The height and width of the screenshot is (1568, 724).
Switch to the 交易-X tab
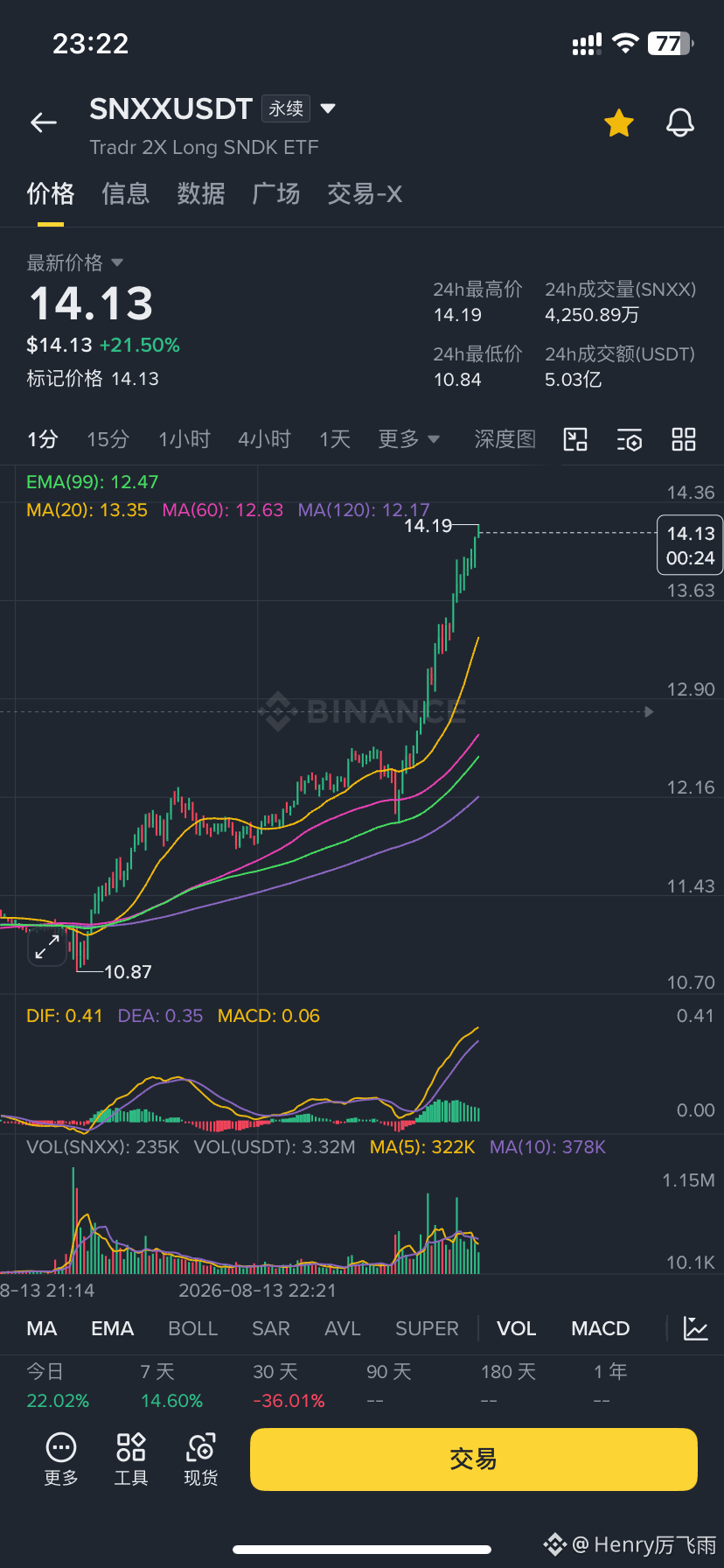pos(365,193)
